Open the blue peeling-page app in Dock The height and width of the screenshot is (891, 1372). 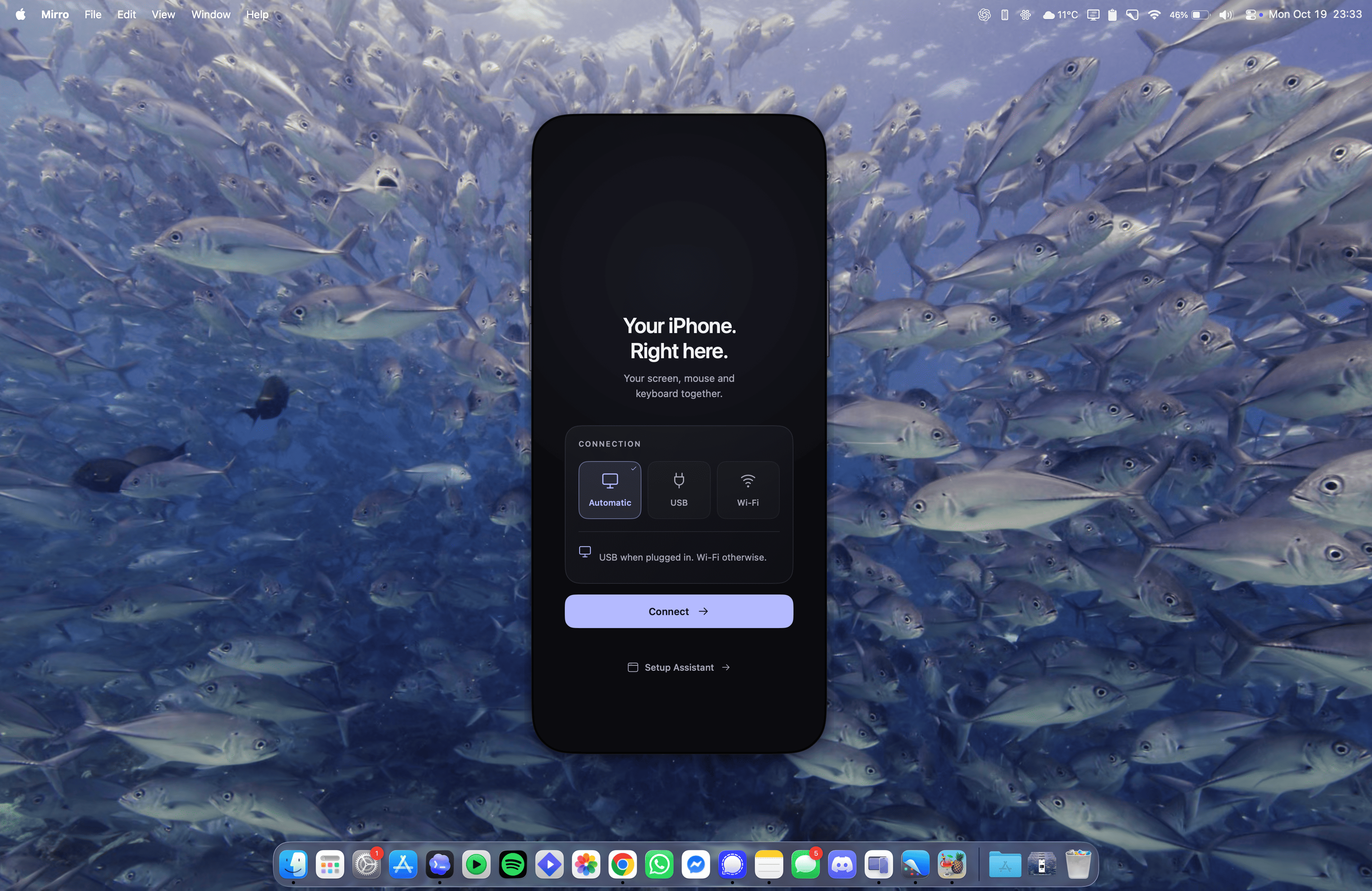coord(915,864)
